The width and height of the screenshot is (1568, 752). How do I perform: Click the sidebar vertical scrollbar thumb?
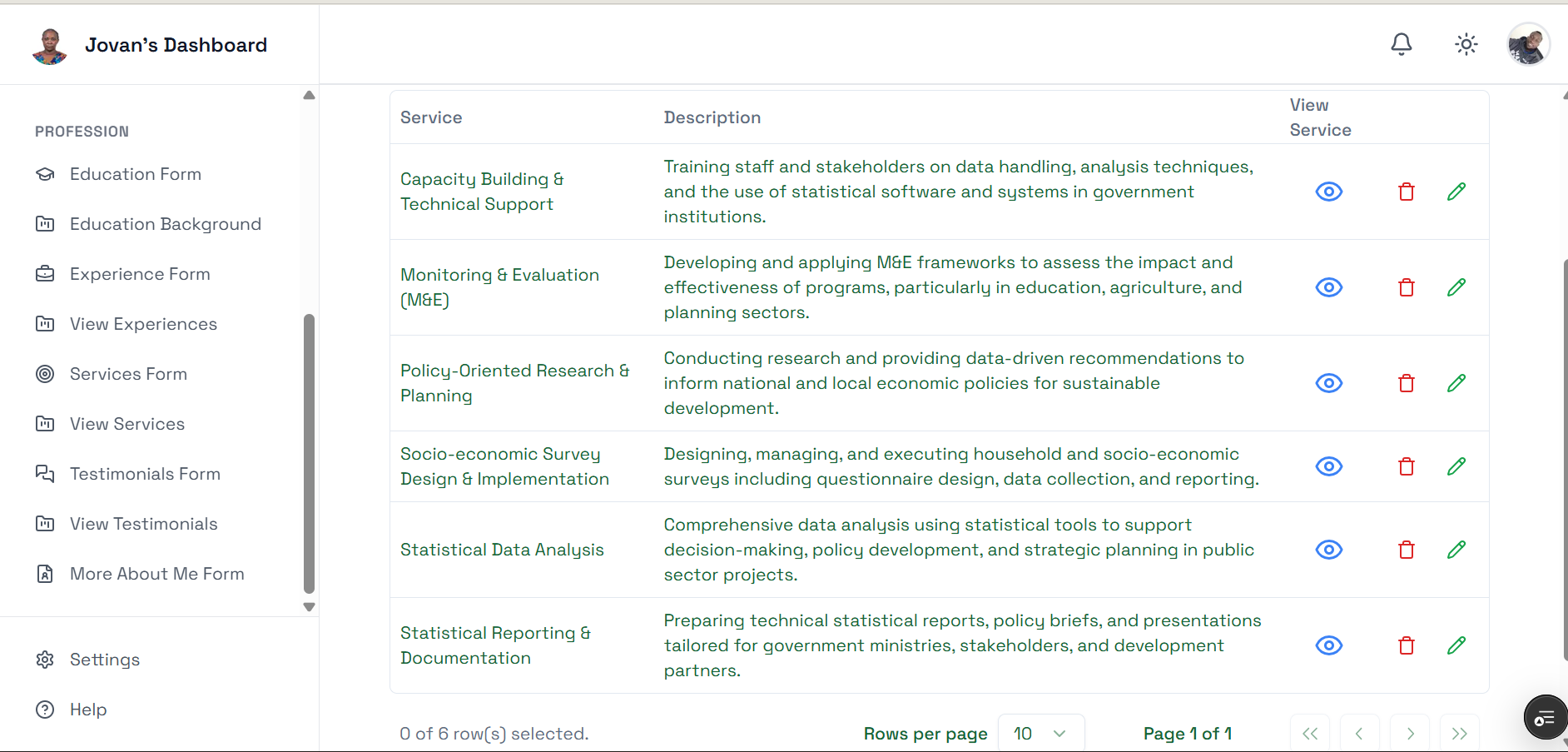click(x=310, y=453)
